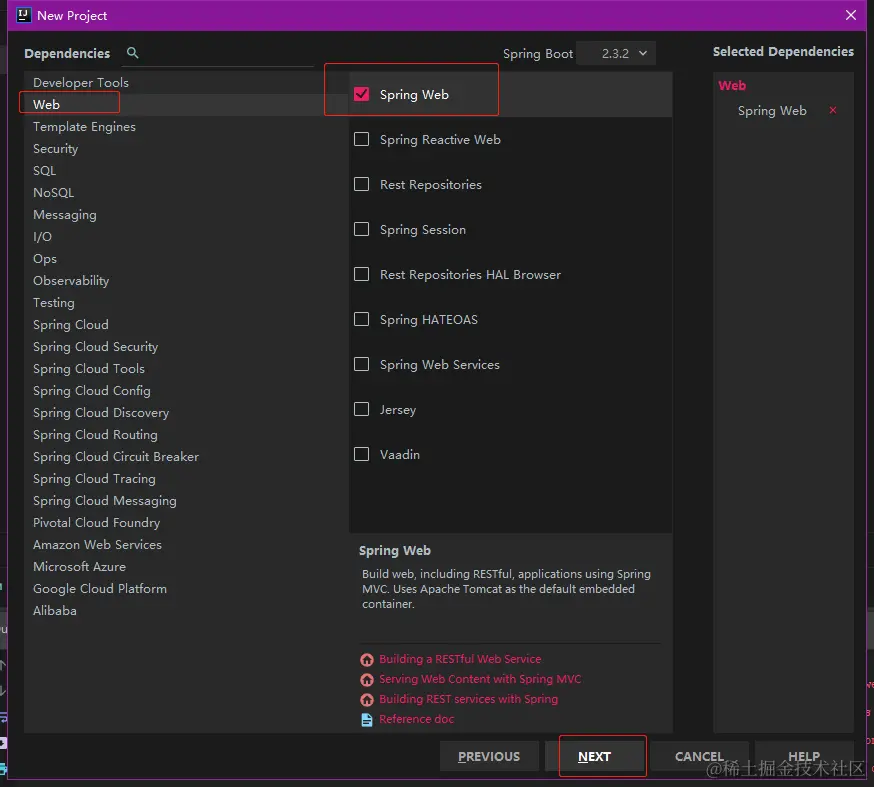The image size is (874, 787).
Task: Open Building a RESTful Web Service link
Action: [x=460, y=659]
